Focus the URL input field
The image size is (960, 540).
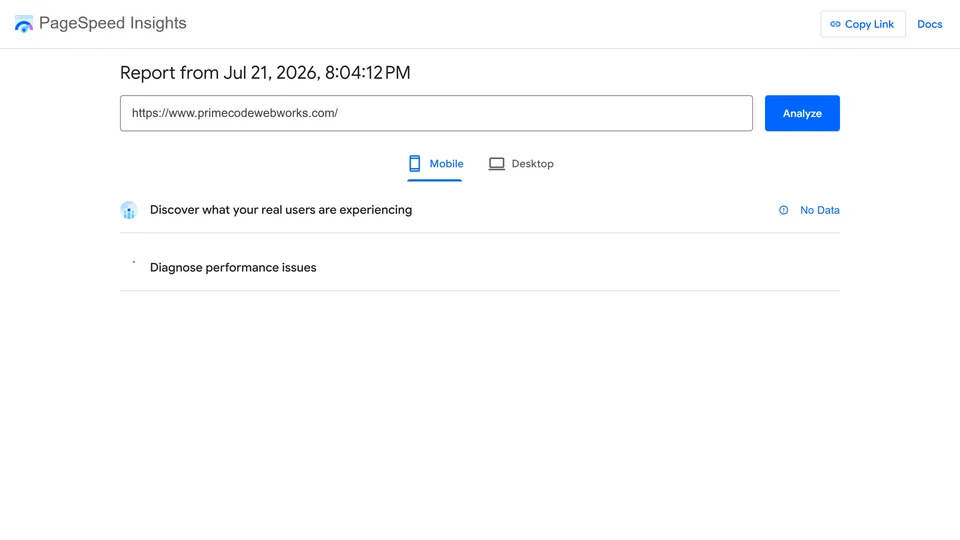tap(436, 113)
